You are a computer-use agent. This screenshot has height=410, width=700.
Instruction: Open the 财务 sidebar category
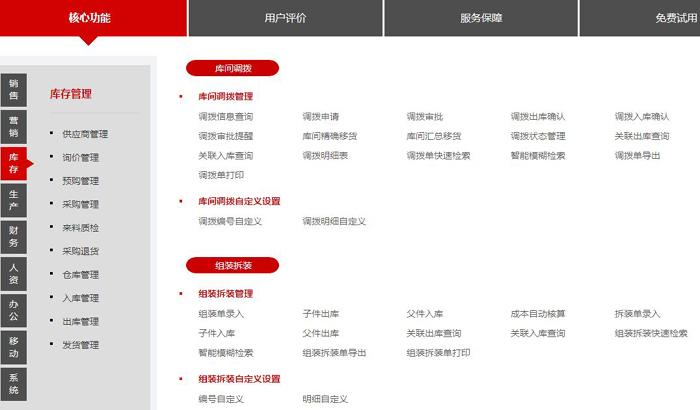coord(14,236)
